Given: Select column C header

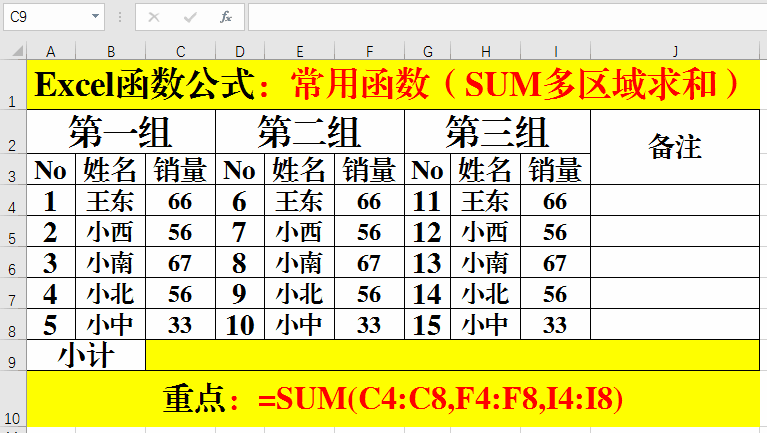Looking at the screenshot, I should pyautogui.click(x=180, y=51).
